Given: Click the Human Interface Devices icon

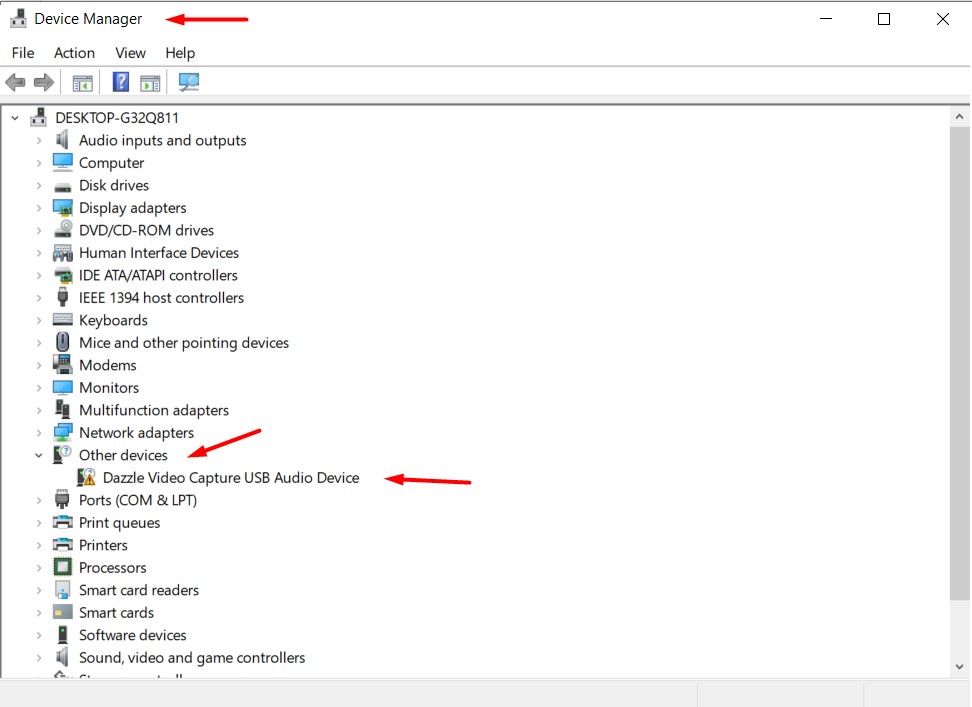Looking at the screenshot, I should 63,253.
